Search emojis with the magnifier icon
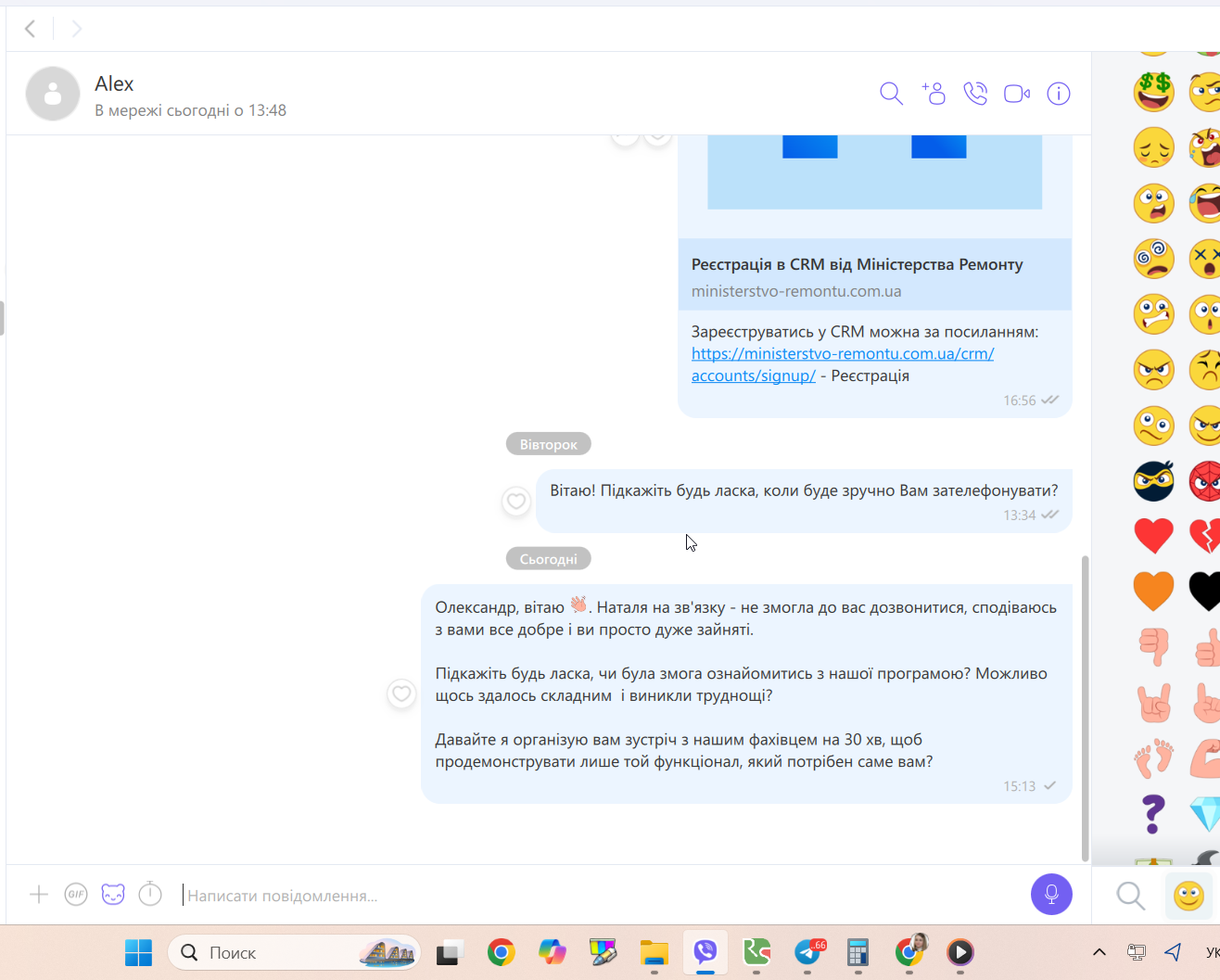The image size is (1220, 980). (1130, 896)
